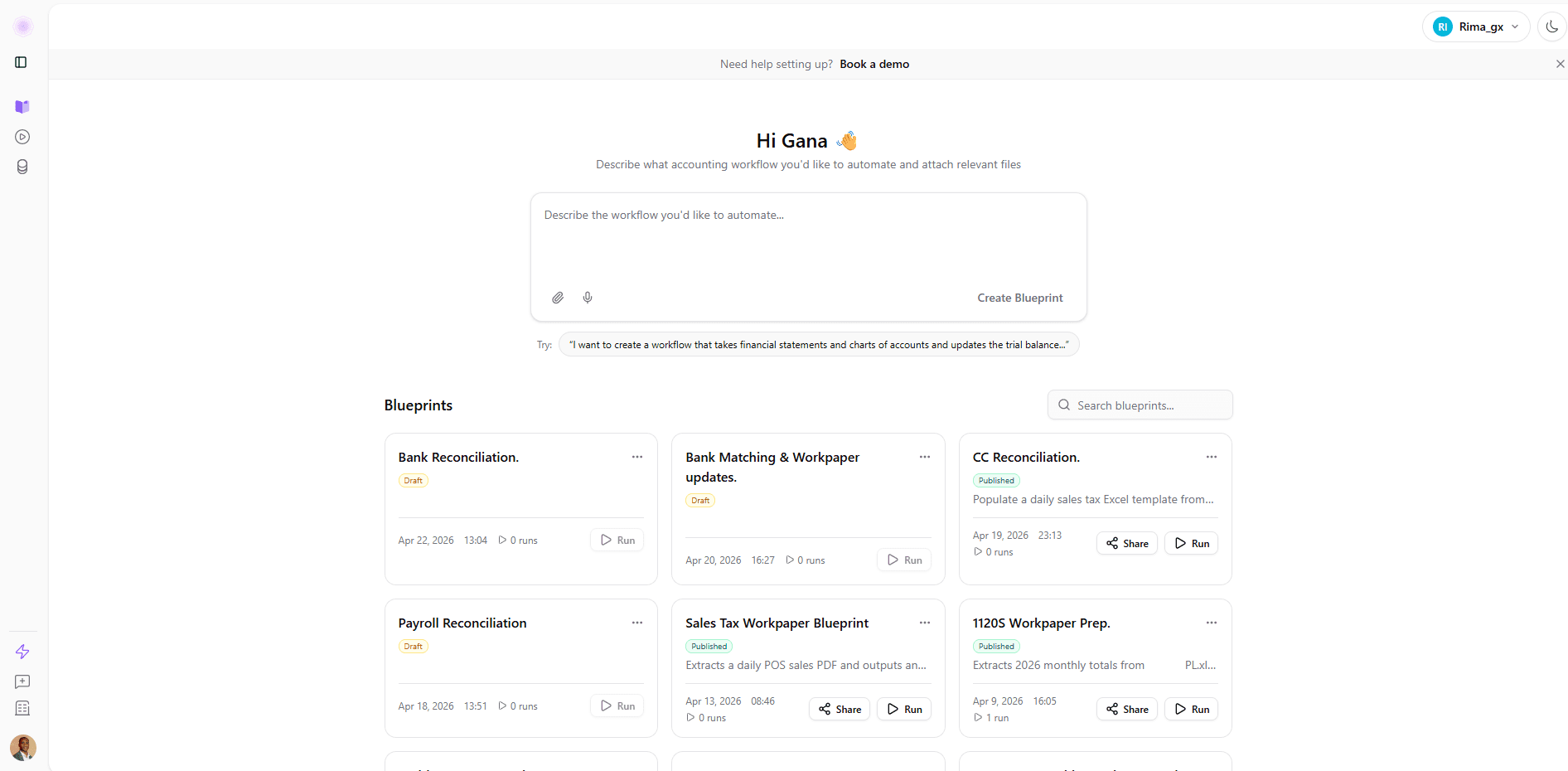This screenshot has height=771, width=1568.
Task: Click the lightning bolt icon in sidebar
Action: (22, 652)
